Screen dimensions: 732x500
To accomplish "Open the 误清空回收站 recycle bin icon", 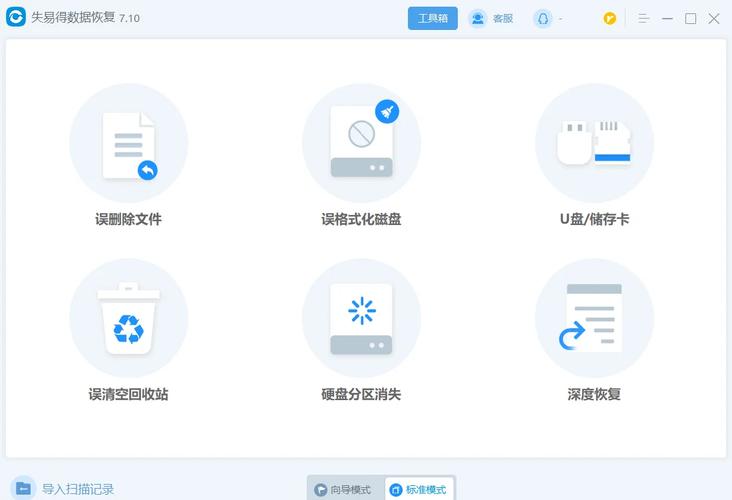I will click(x=129, y=318).
